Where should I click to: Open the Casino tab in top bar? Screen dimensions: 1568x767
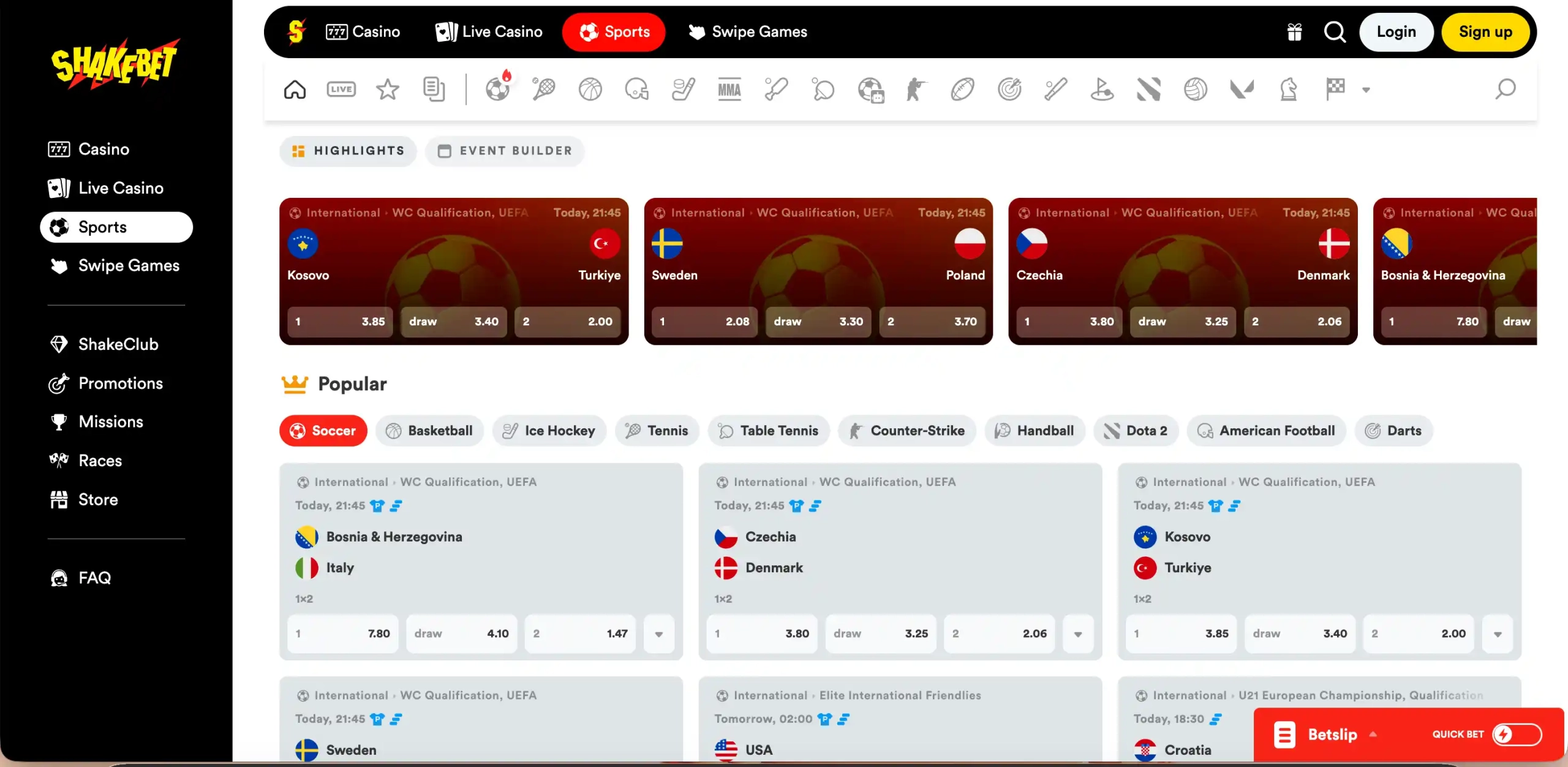click(x=363, y=32)
